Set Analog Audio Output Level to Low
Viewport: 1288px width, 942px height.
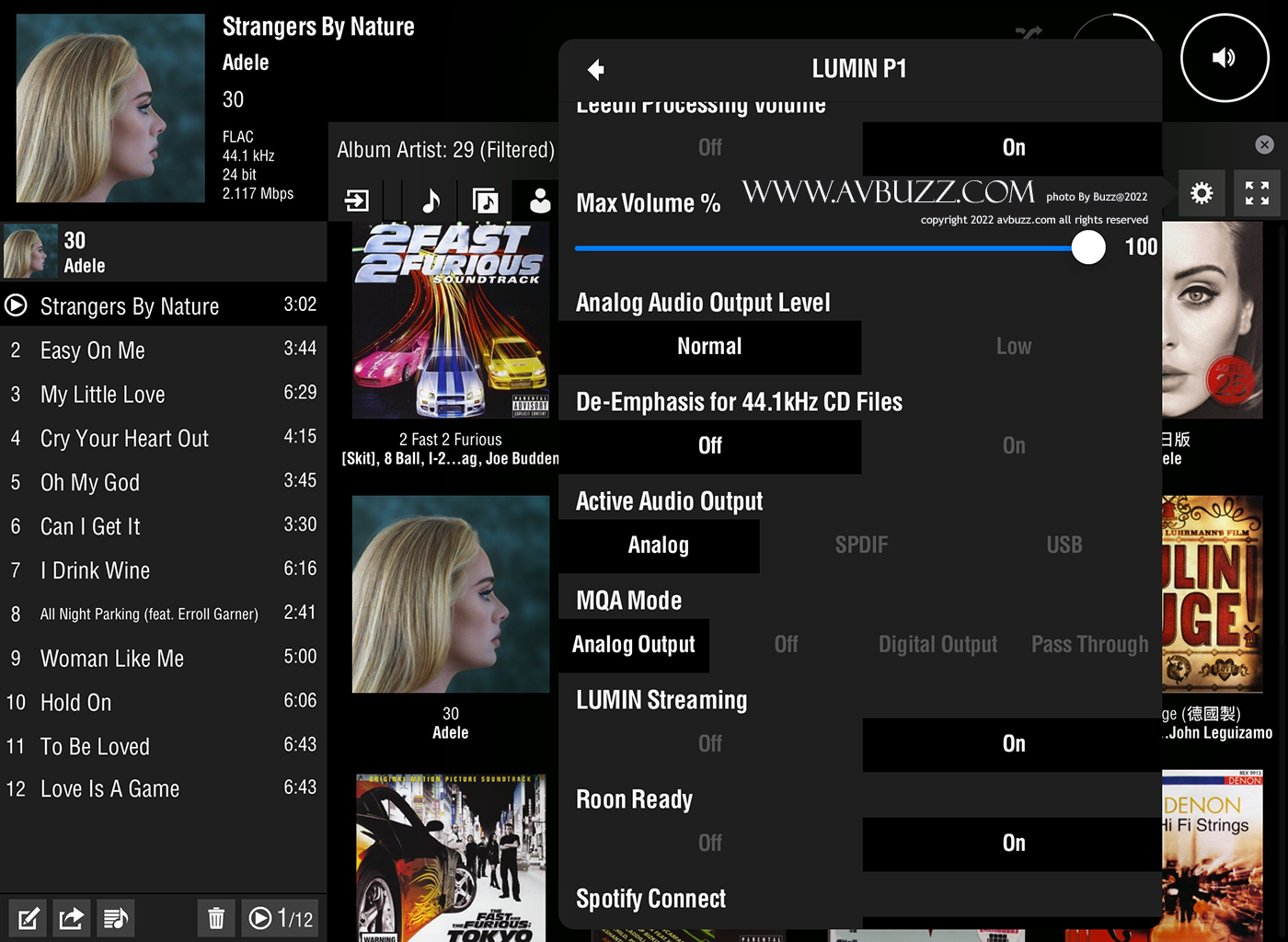coord(1013,347)
